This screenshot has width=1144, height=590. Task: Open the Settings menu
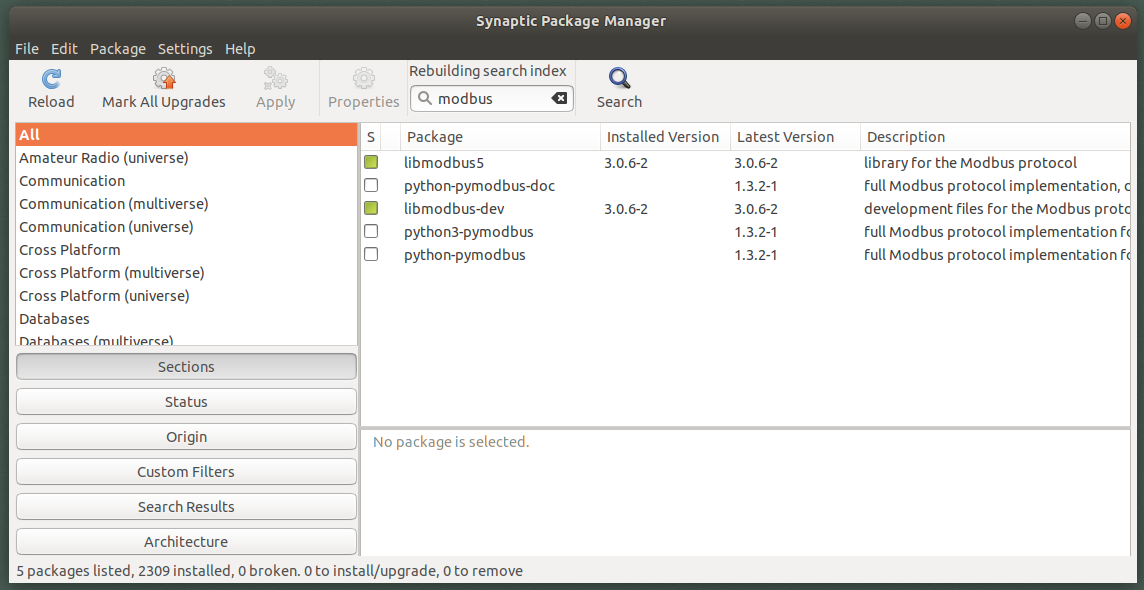tap(185, 49)
